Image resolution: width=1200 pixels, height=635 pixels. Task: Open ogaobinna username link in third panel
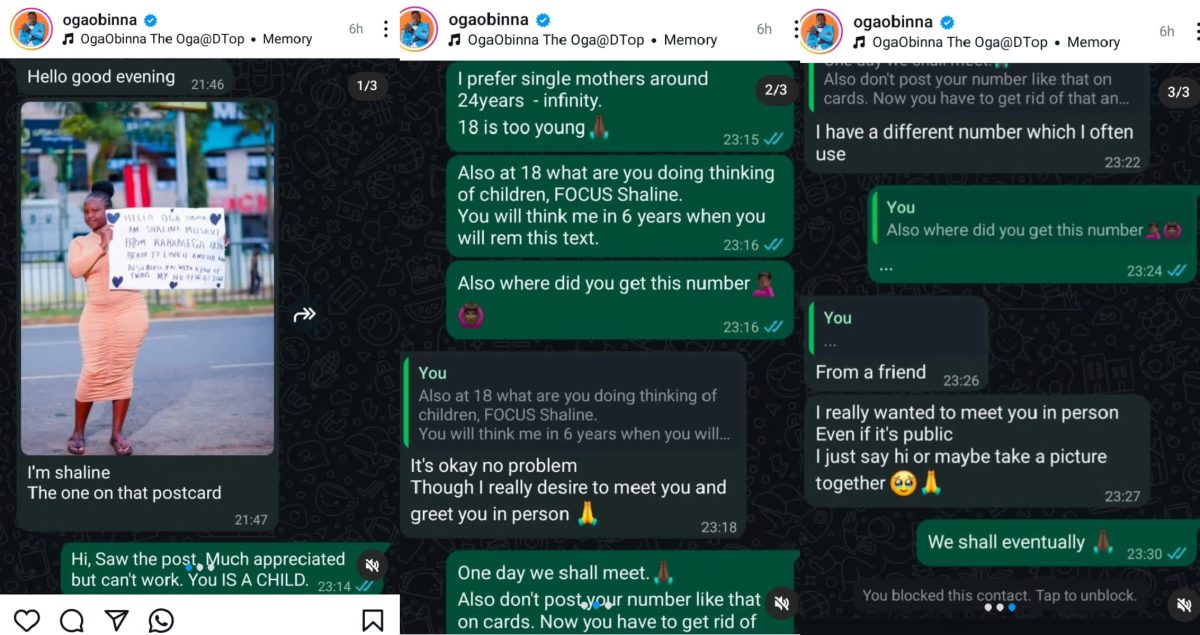(892, 21)
